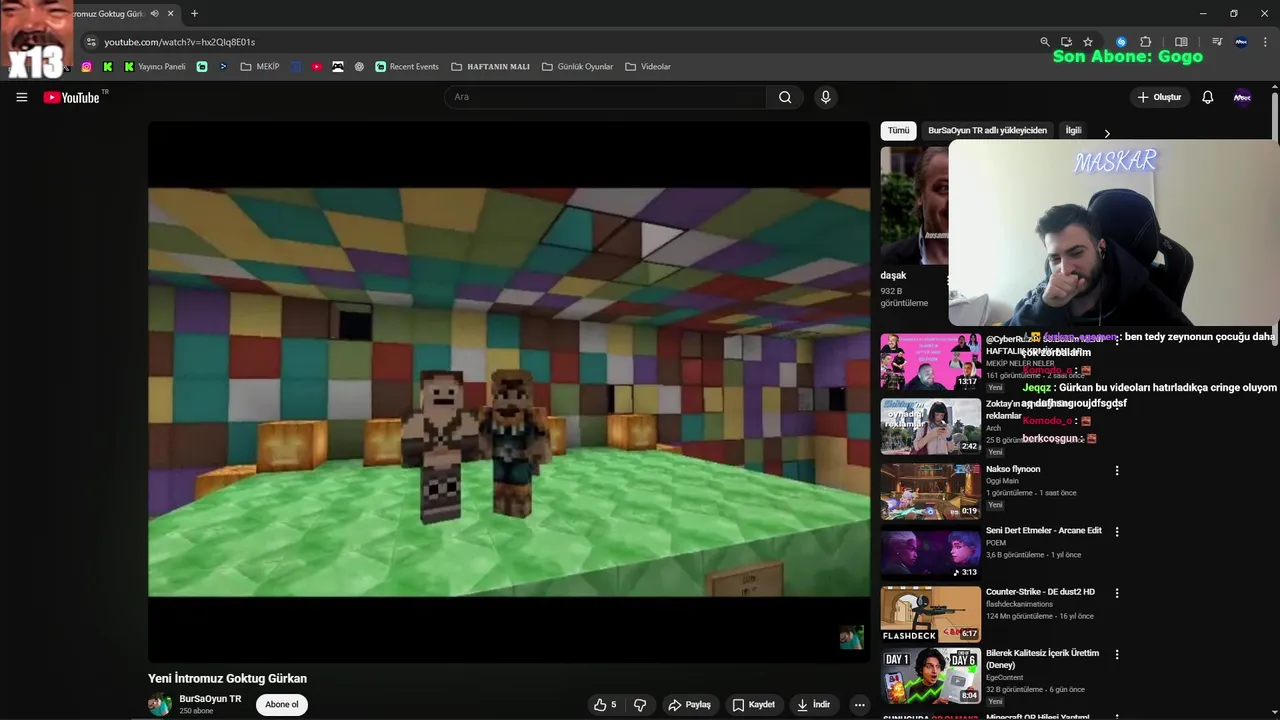The width and height of the screenshot is (1280, 720).
Task: Close the current YouTube tab
Action: point(171,14)
